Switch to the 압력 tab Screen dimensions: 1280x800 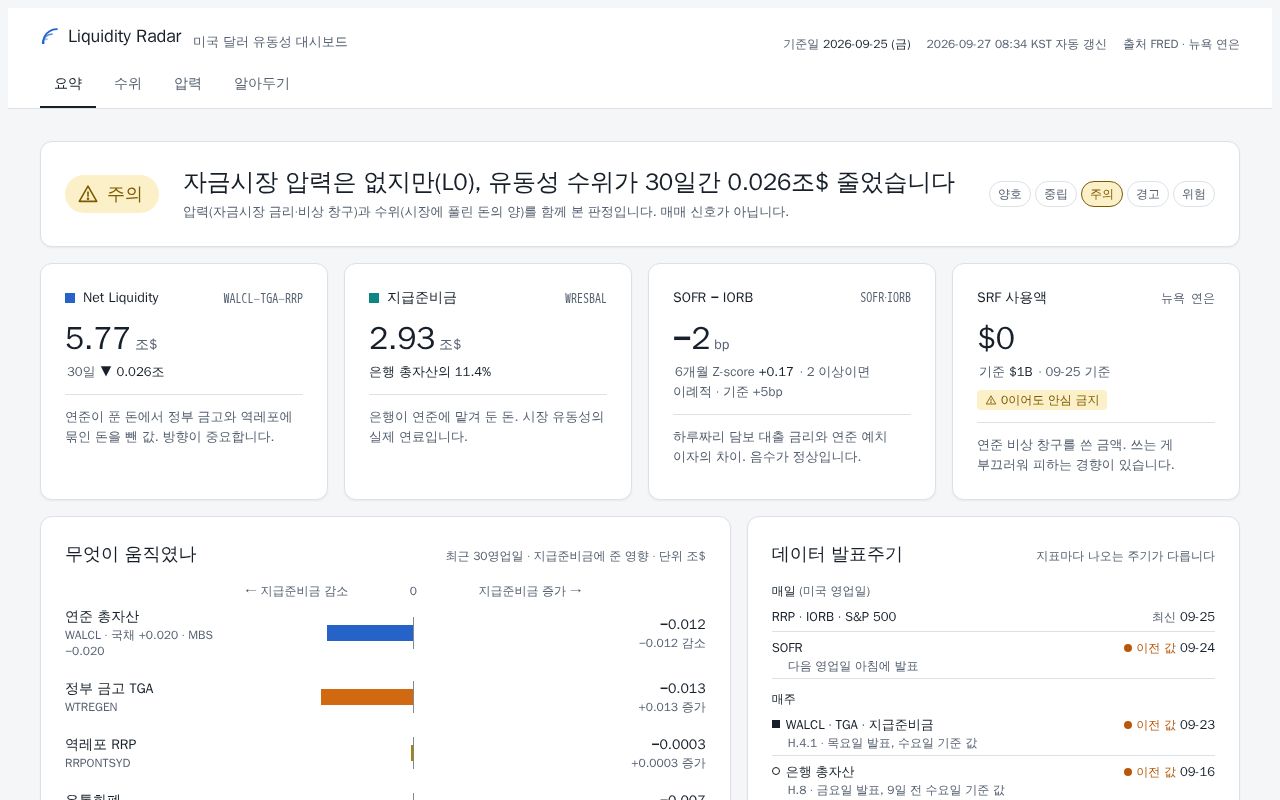188,84
